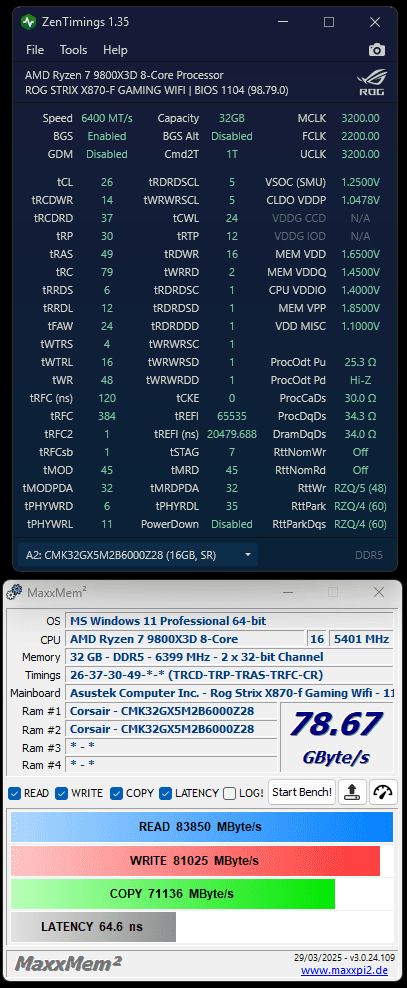This screenshot has height=988, width=407.
Task: Click the DDR5 label in ZenTimings
Action: pos(369,555)
